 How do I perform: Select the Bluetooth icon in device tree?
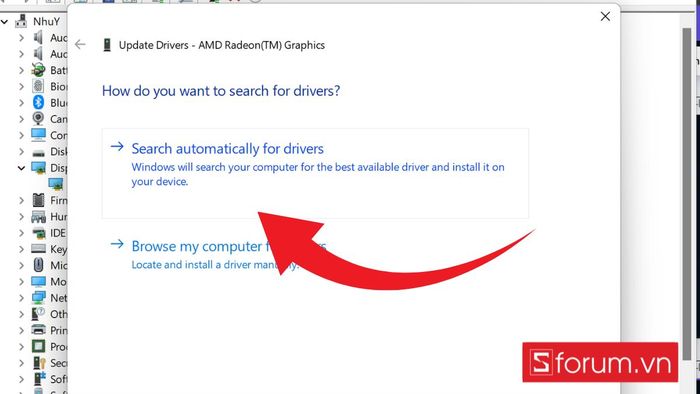coord(38,103)
